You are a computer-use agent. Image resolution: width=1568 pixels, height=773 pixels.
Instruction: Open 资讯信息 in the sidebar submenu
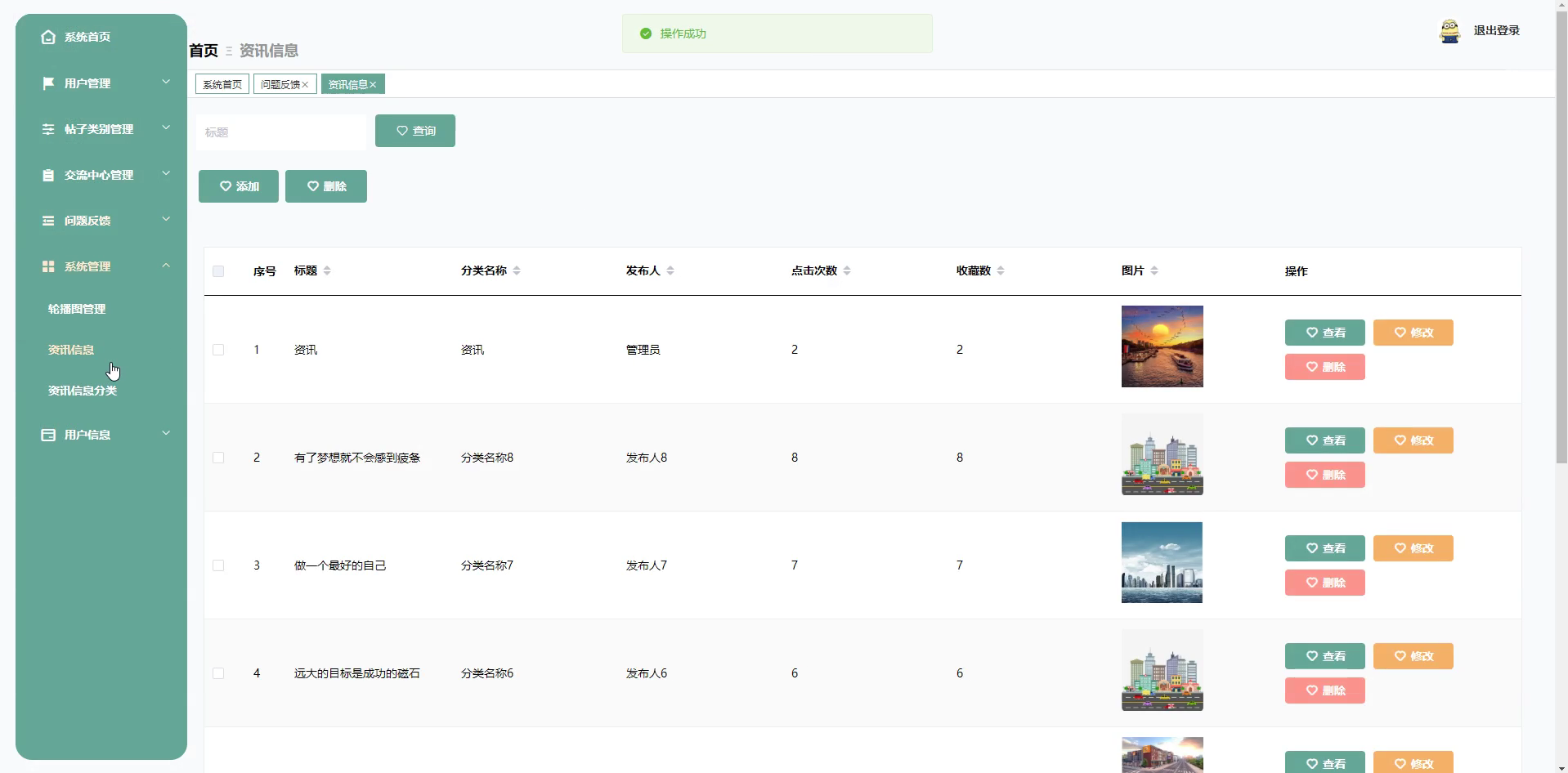click(71, 350)
